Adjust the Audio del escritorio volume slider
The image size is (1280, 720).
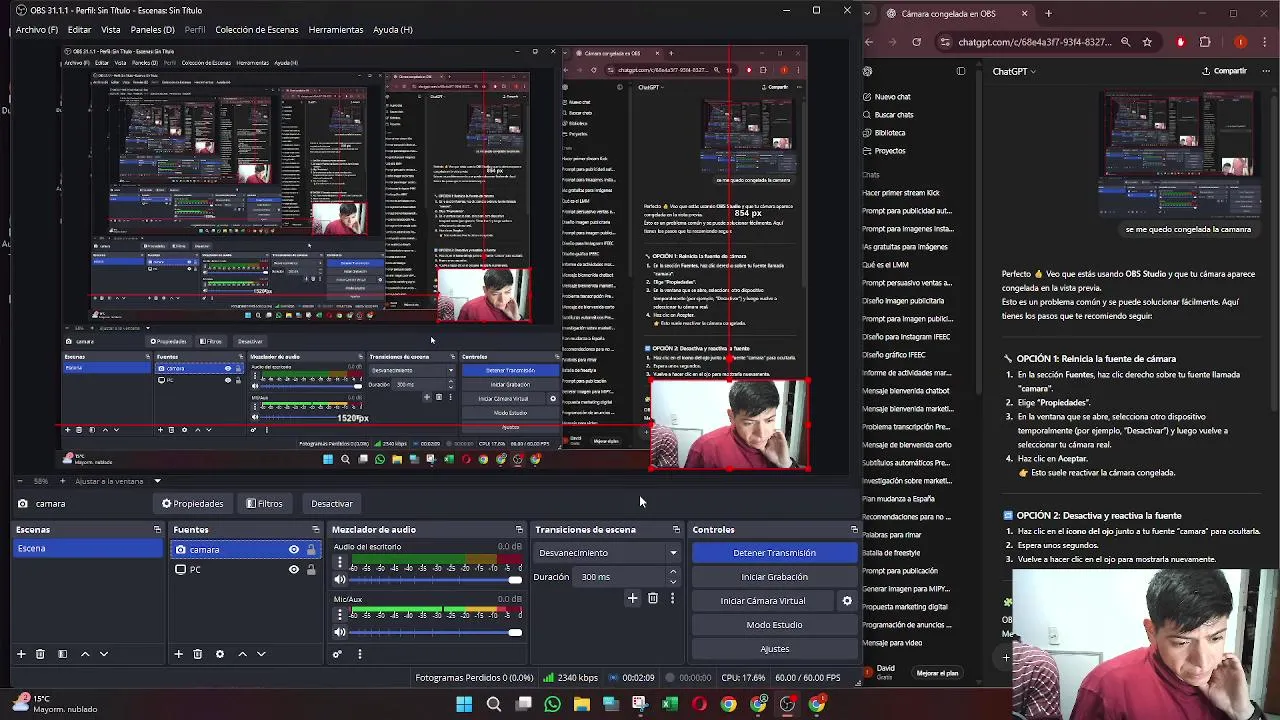[435, 580]
